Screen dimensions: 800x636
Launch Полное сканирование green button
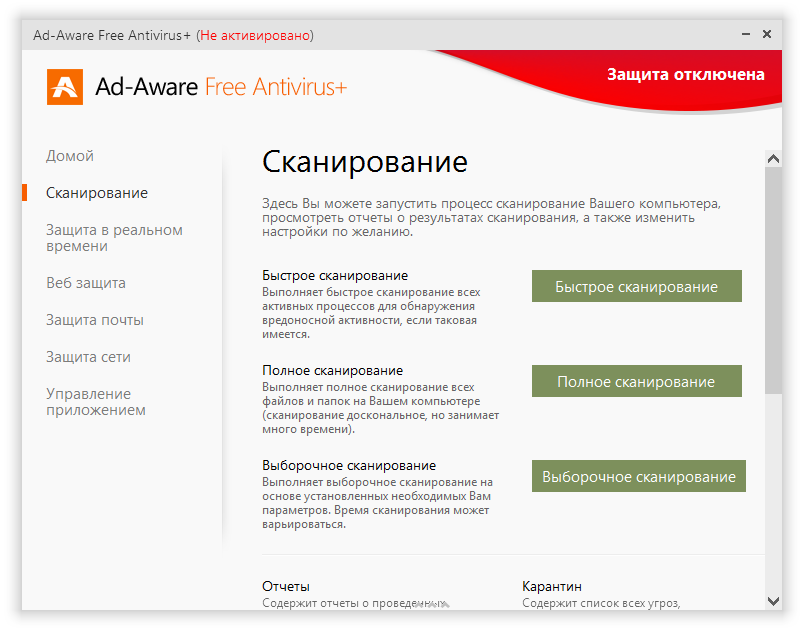637,381
